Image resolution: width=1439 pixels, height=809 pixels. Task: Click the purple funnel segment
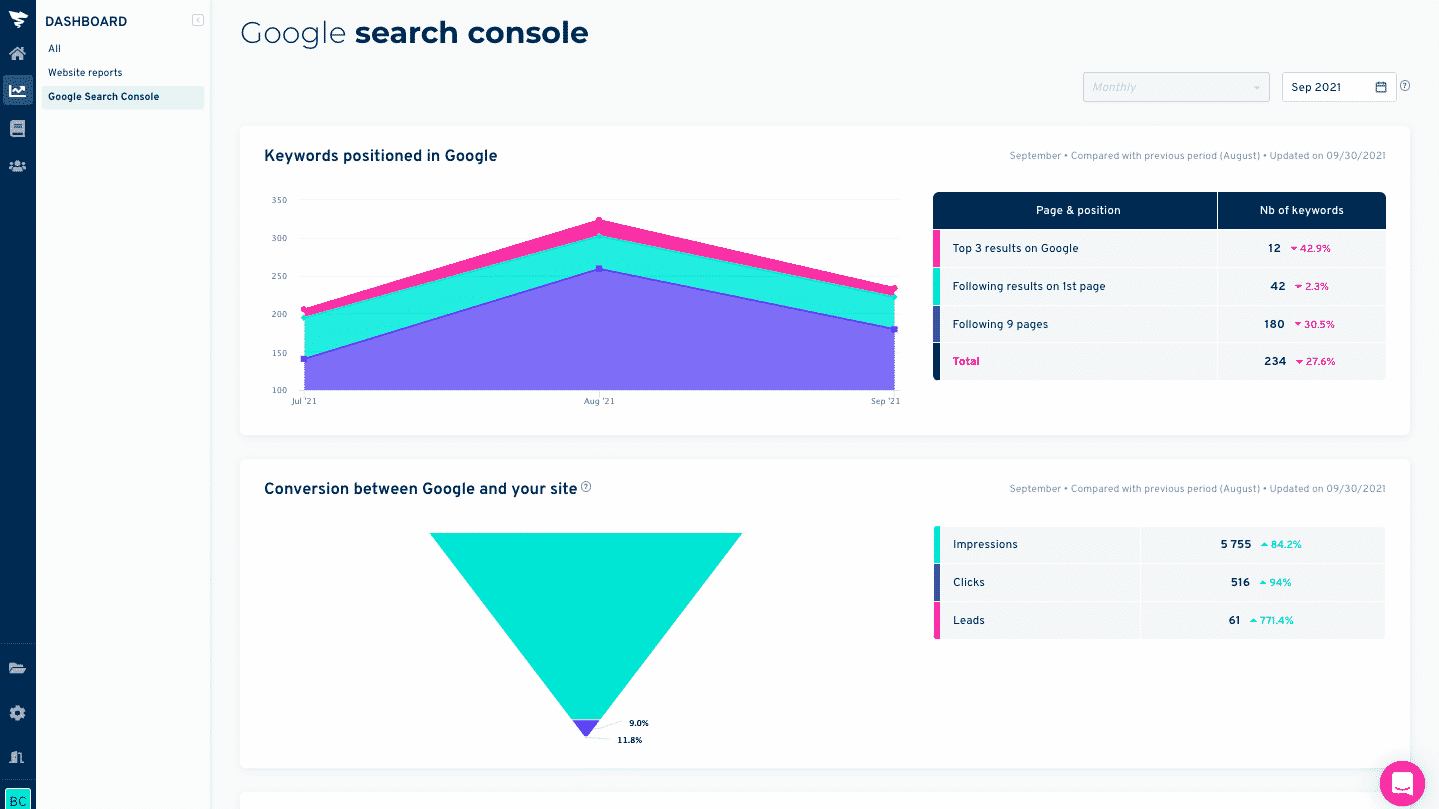click(586, 728)
